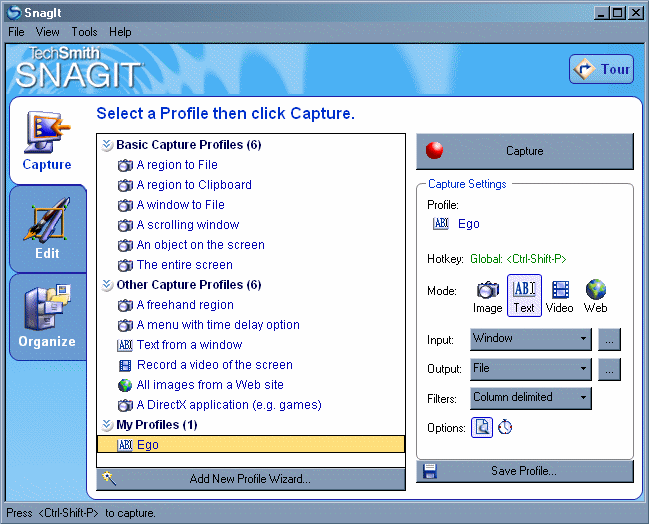Image resolution: width=649 pixels, height=524 pixels.
Task: Select 'A DirectX application (e.g. games)' profile
Action: click(229, 404)
